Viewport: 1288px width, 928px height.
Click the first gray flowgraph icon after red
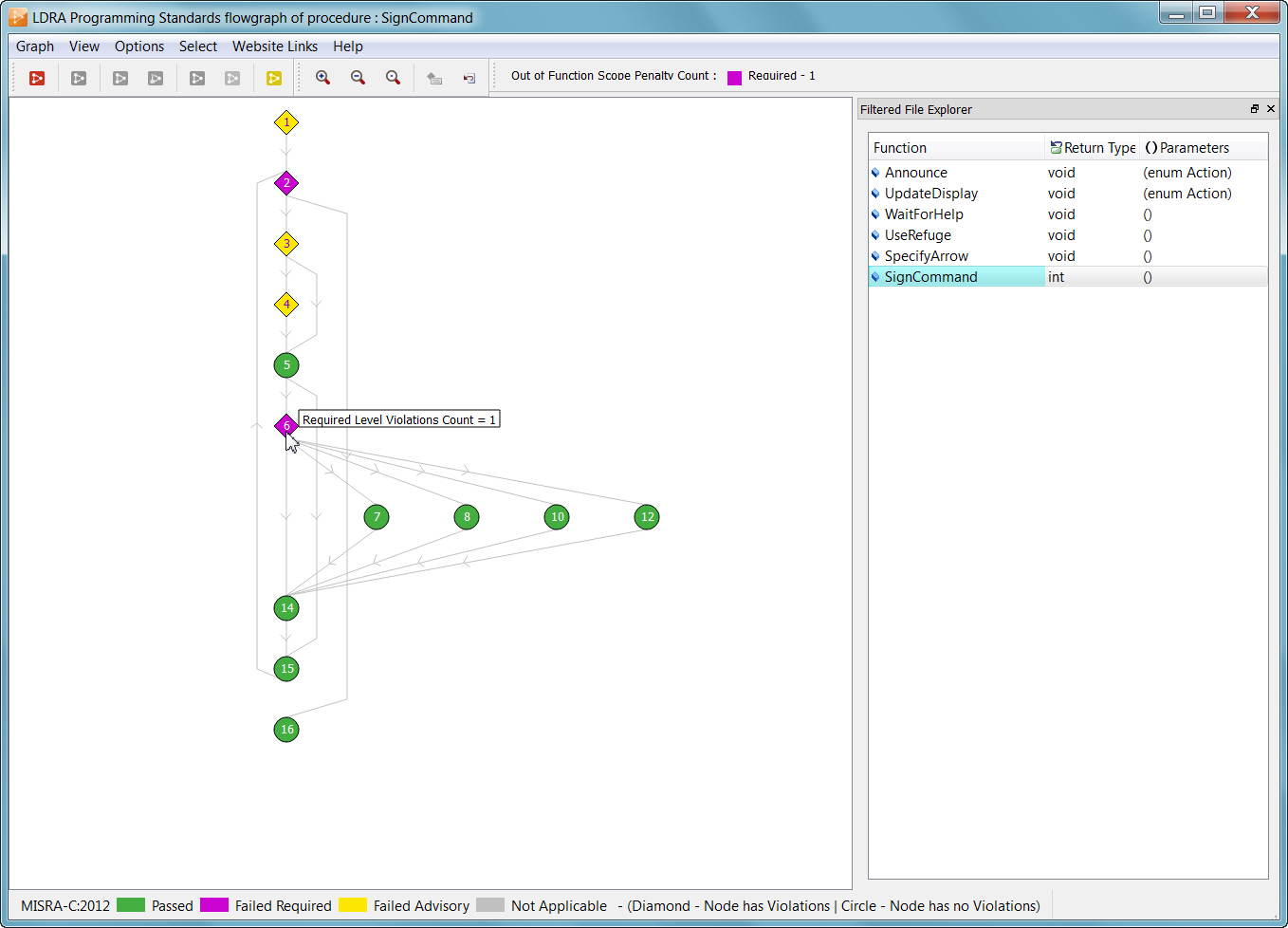[79, 78]
